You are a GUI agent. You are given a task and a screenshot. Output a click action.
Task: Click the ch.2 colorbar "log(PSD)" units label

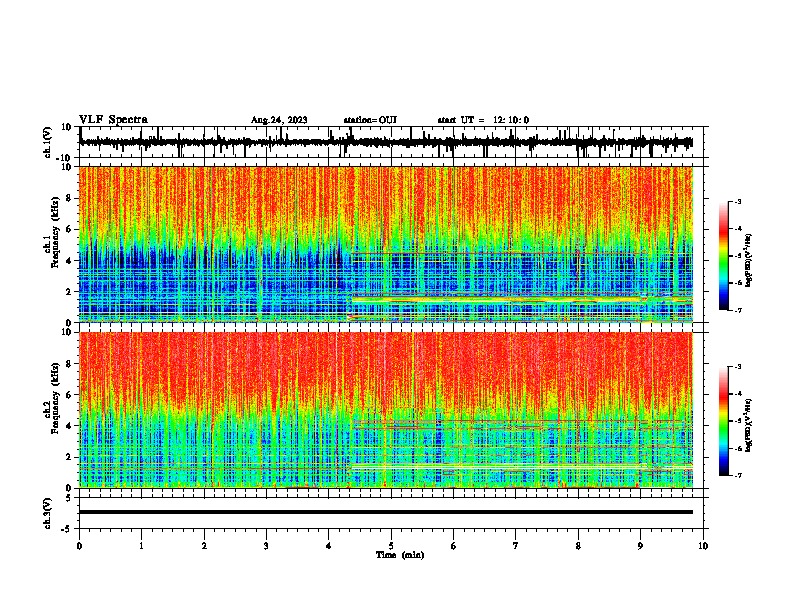pyautogui.click(x=749, y=425)
